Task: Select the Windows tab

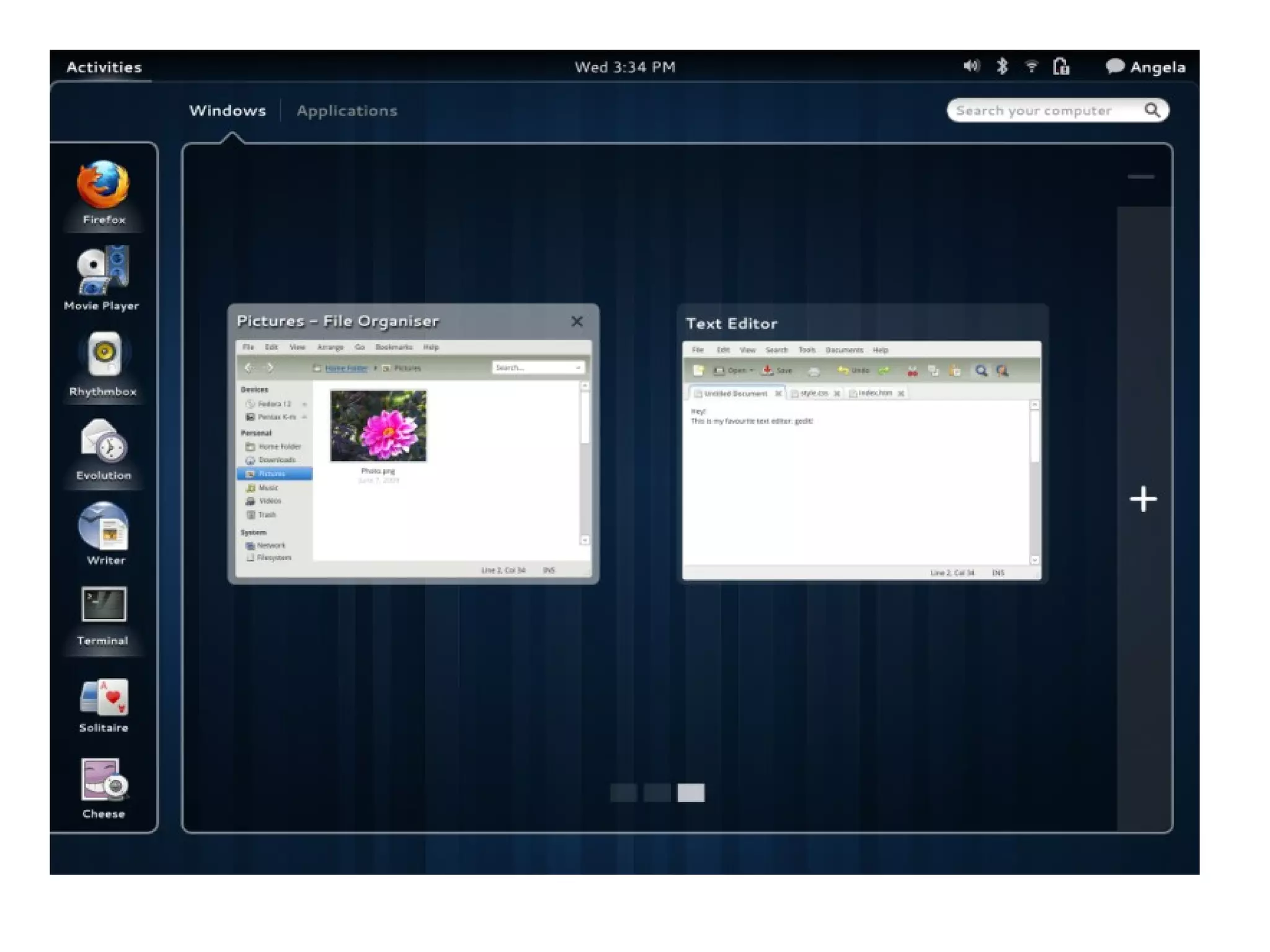Action: (x=228, y=111)
